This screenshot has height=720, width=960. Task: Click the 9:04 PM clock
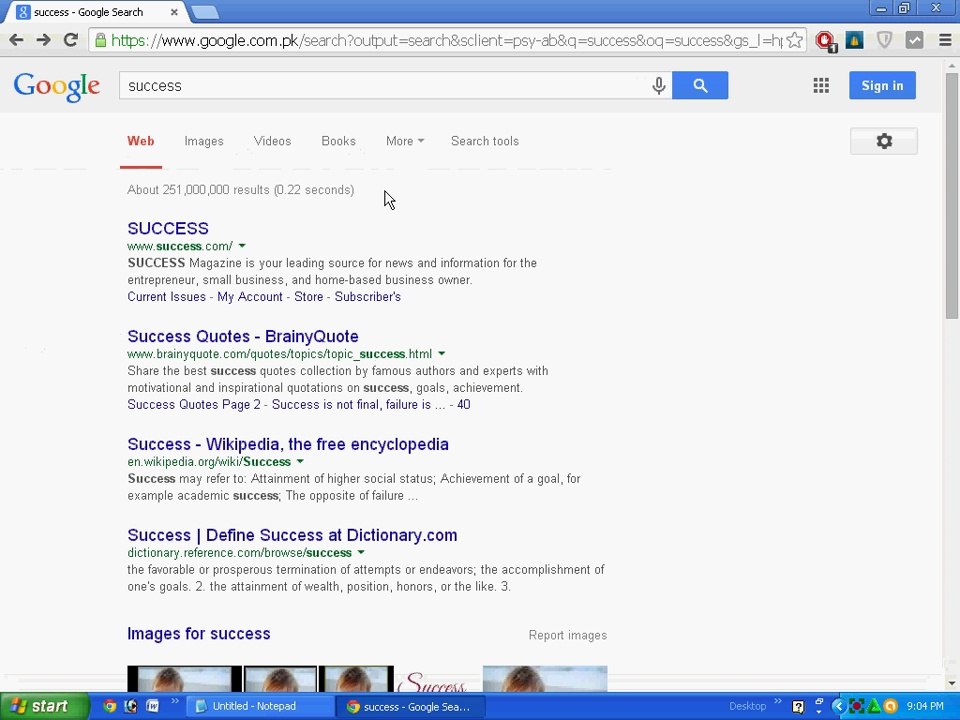click(x=924, y=706)
